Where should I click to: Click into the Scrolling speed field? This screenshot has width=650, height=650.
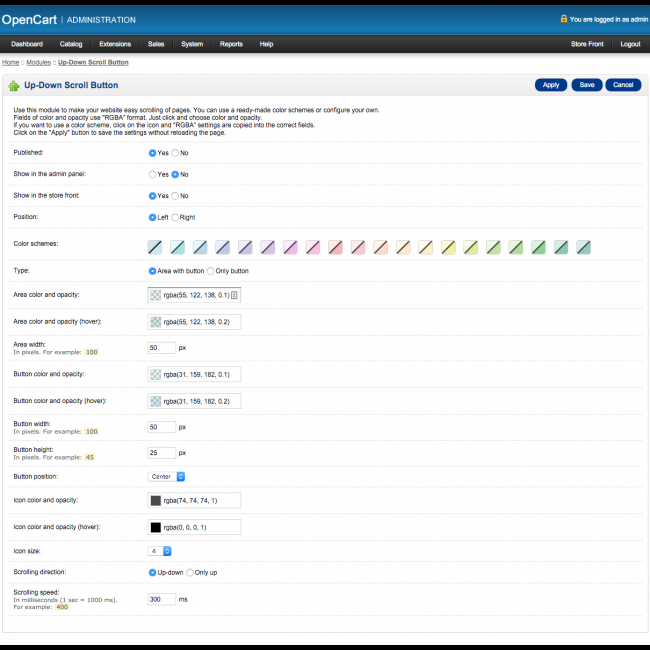tap(161, 599)
